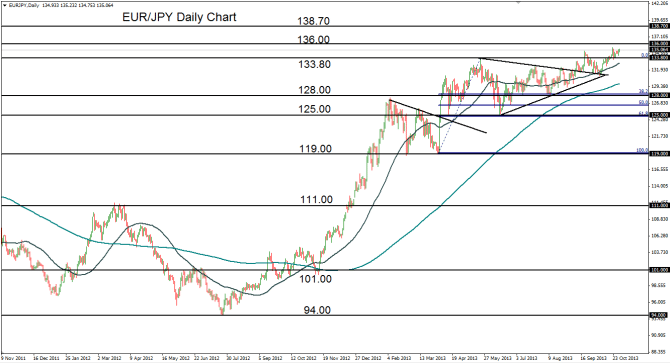Select the 111.00 black price tag
Image resolution: width=670 pixels, height=363 pixels.
tap(659, 205)
